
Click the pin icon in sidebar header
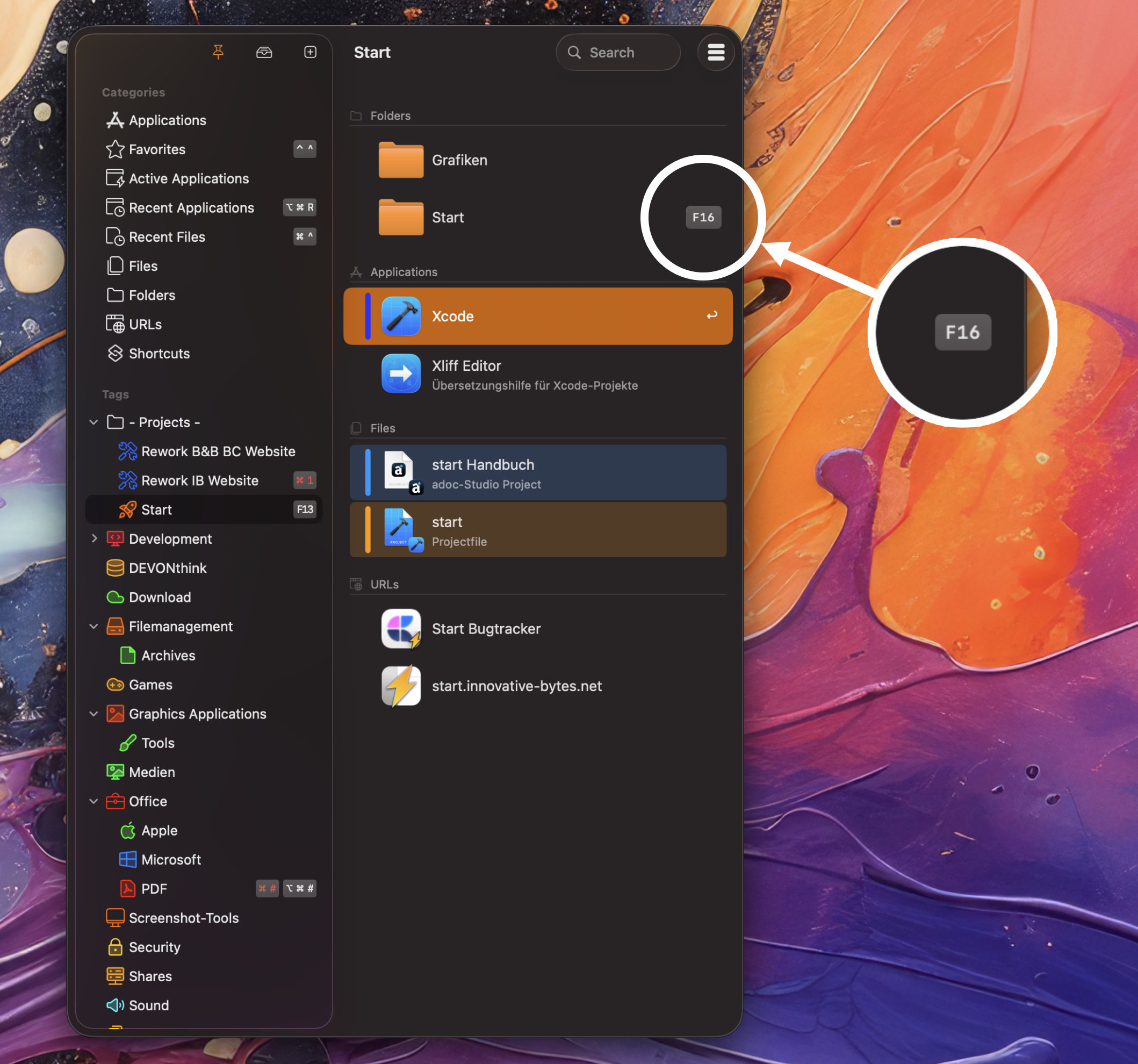coord(218,52)
